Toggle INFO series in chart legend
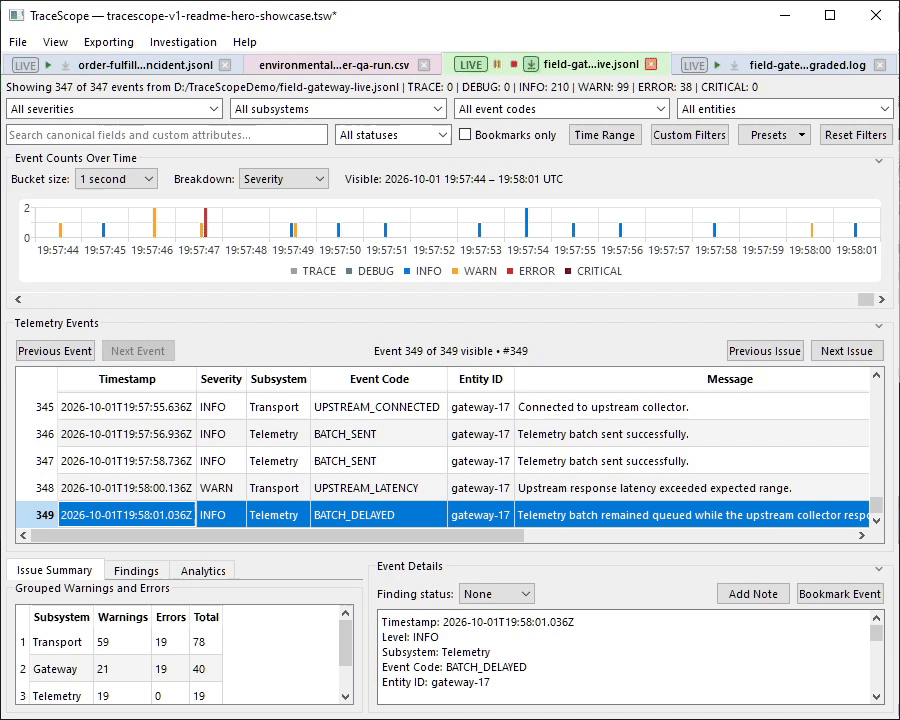This screenshot has height=720, width=900. point(422,271)
